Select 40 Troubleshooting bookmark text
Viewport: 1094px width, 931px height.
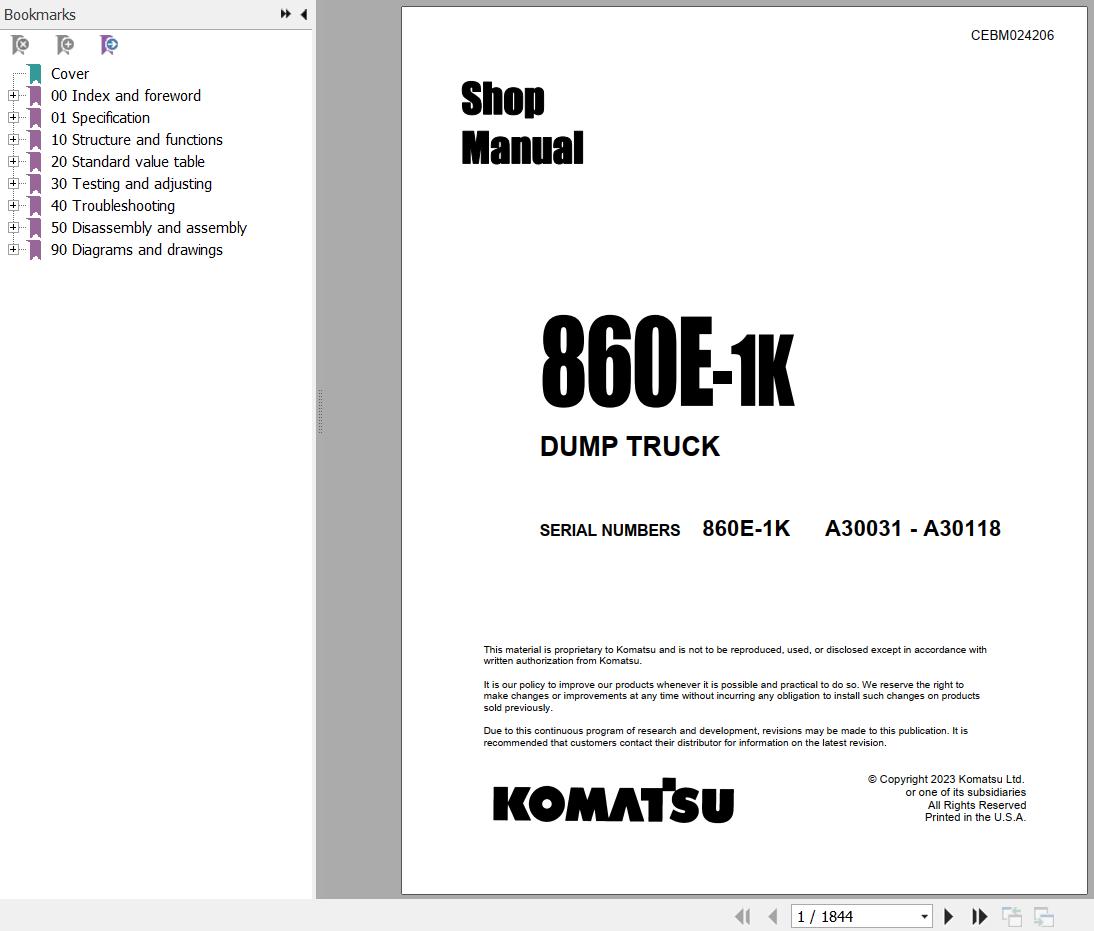tap(113, 205)
